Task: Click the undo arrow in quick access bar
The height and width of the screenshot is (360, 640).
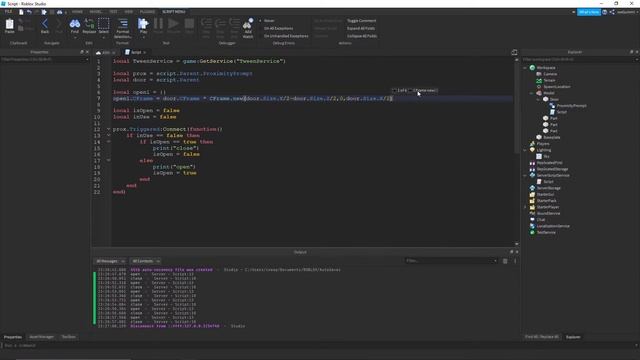Action: pyautogui.click(x=29, y=12)
